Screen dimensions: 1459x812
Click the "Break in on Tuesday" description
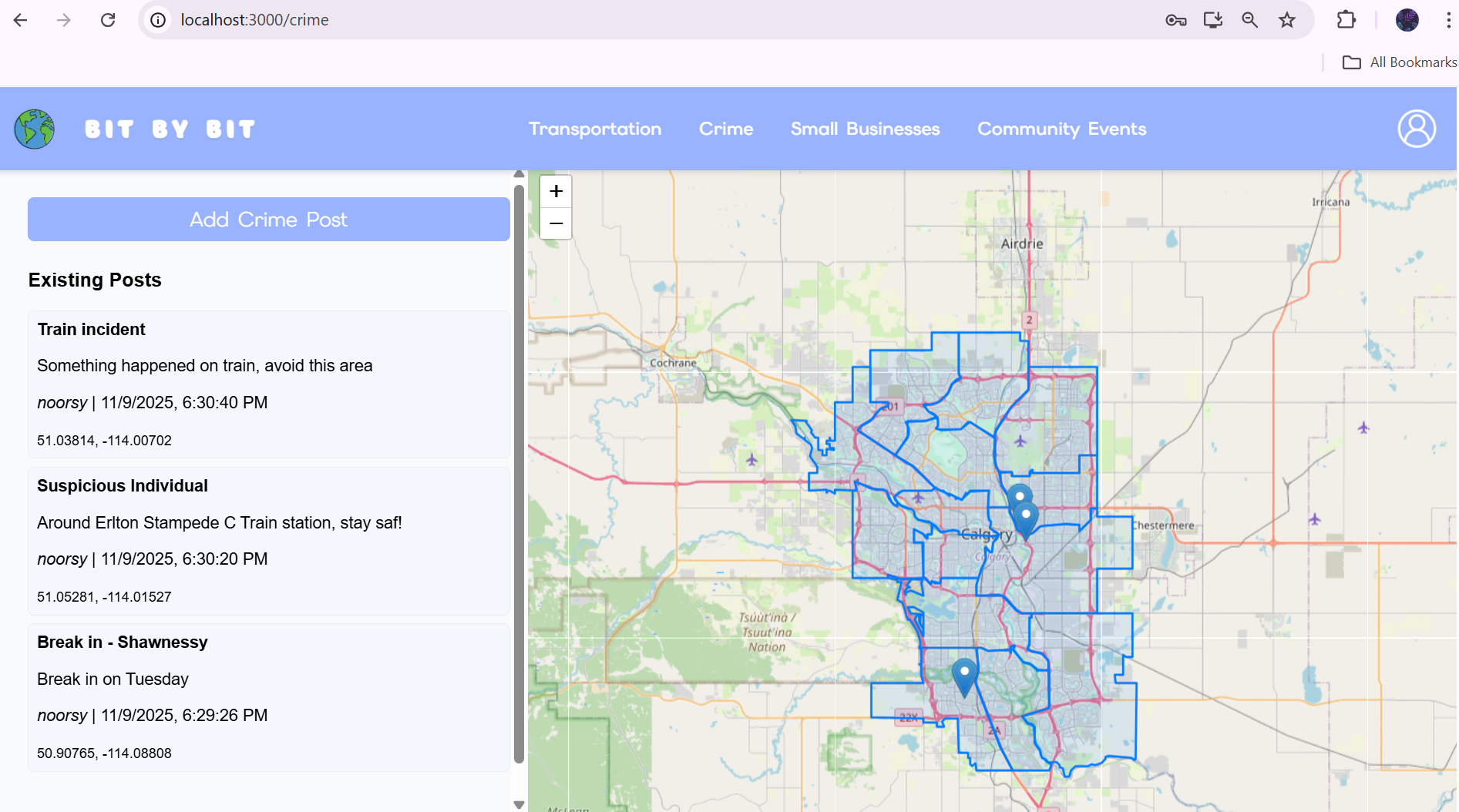click(x=113, y=679)
